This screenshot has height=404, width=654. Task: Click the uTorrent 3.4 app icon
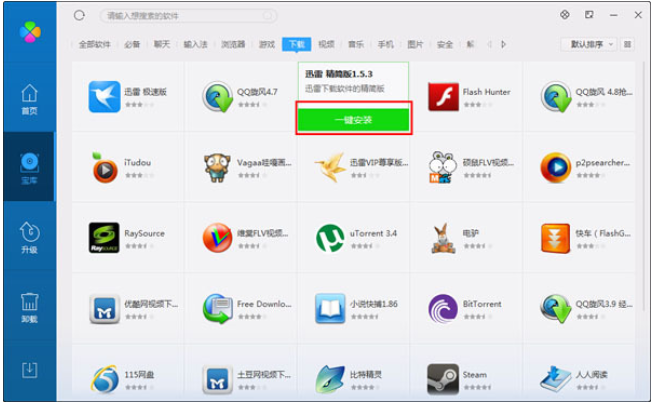pyautogui.click(x=329, y=238)
